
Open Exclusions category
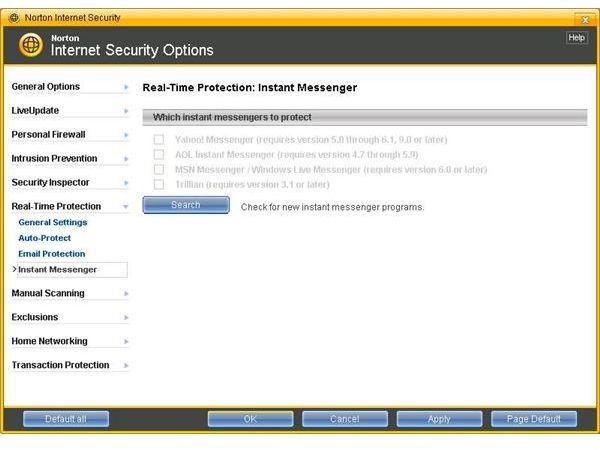click(x=35, y=317)
